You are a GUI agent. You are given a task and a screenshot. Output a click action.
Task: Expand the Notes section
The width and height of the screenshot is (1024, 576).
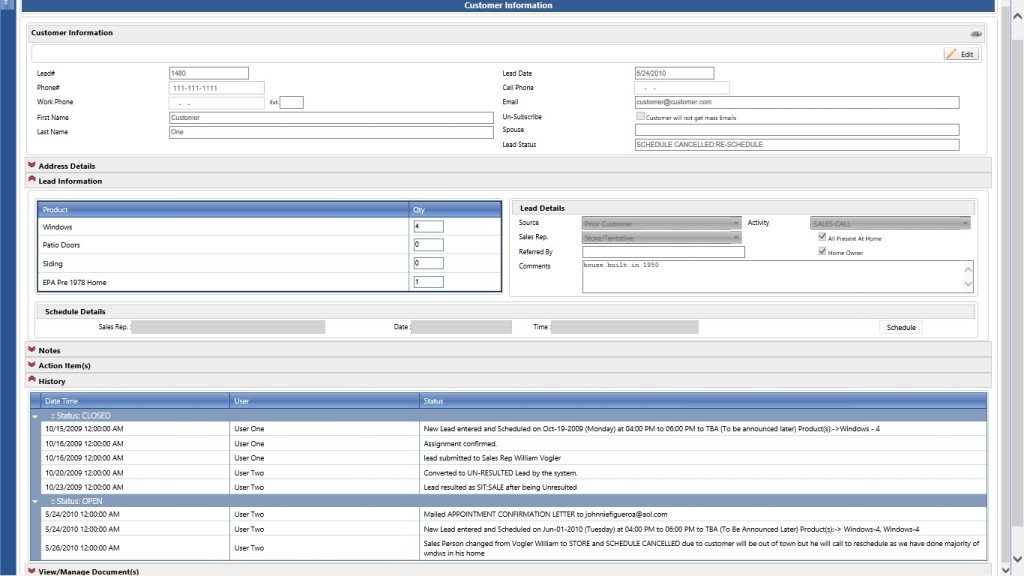click(31, 350)
